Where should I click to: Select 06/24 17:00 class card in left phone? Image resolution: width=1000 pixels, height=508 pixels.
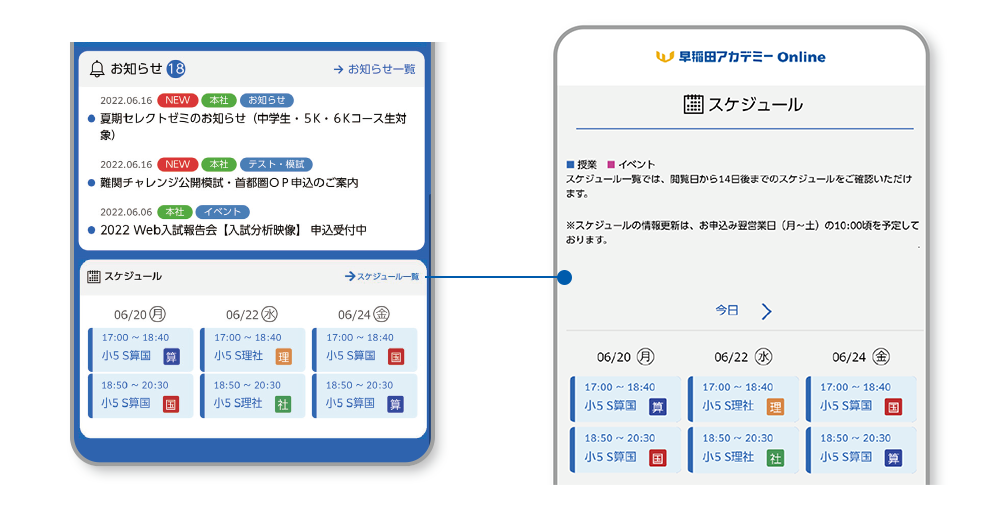(365, 349)
